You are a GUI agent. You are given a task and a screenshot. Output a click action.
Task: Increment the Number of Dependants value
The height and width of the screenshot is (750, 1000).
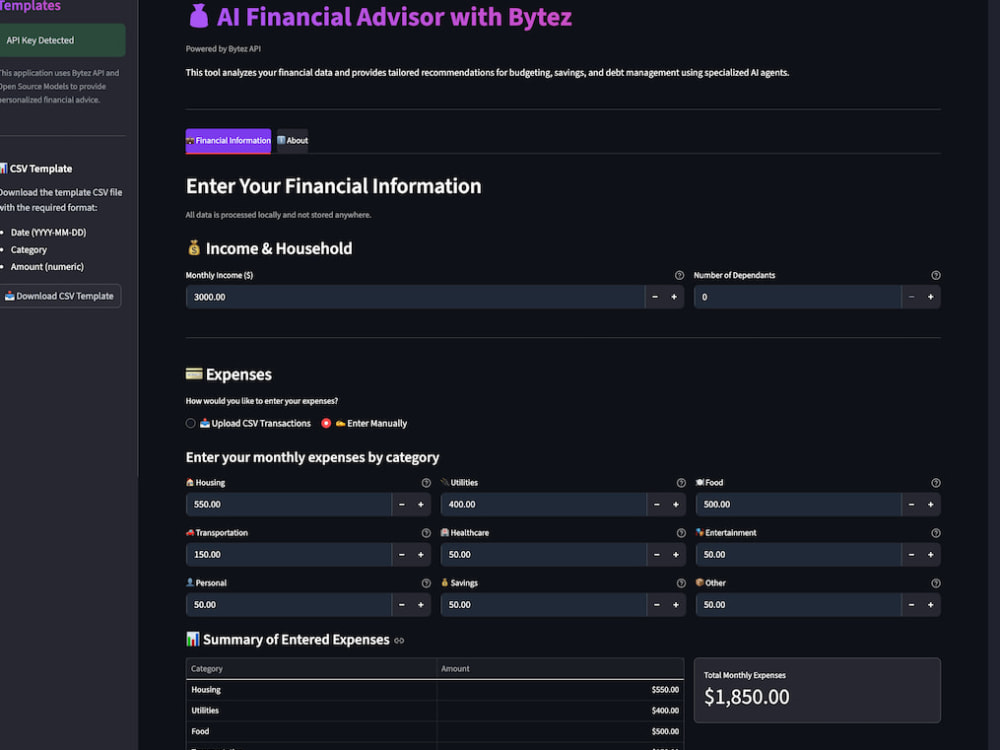pyautogui.click(x=930, y=297)
